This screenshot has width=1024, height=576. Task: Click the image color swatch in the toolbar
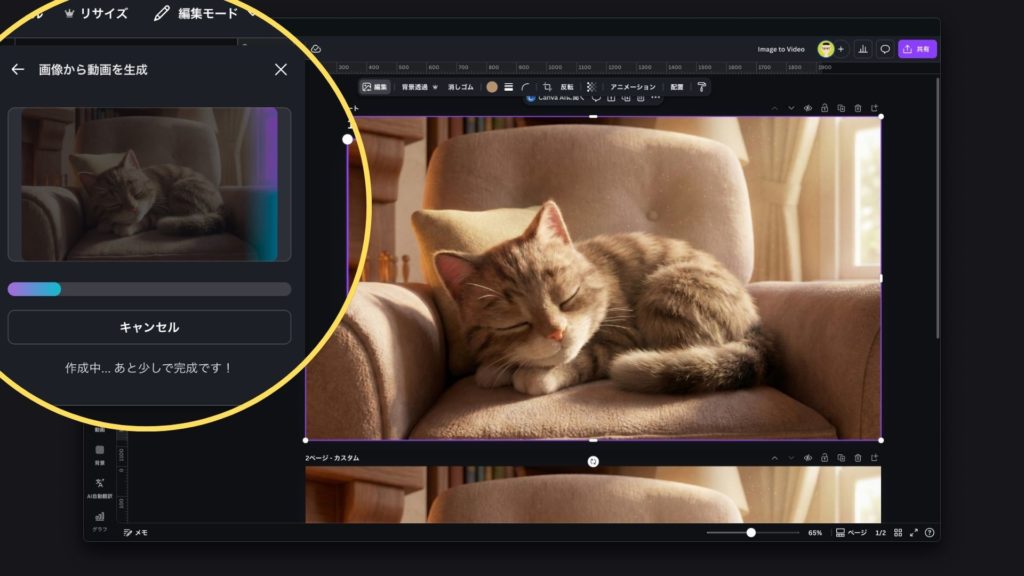(x=492, y=87)
